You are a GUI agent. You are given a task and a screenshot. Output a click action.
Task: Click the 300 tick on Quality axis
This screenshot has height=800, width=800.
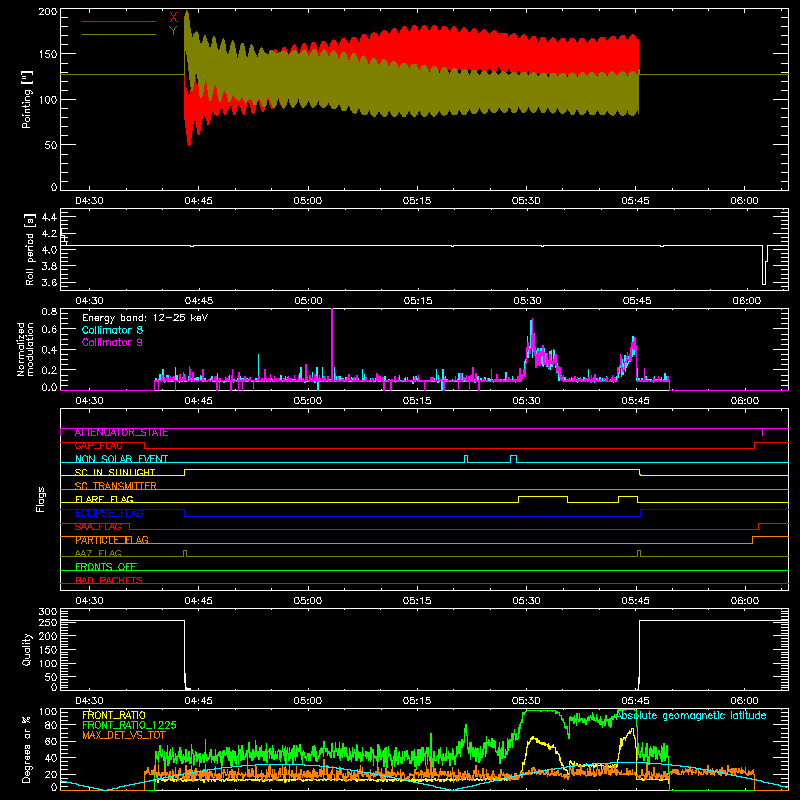[x=47, y=612]
